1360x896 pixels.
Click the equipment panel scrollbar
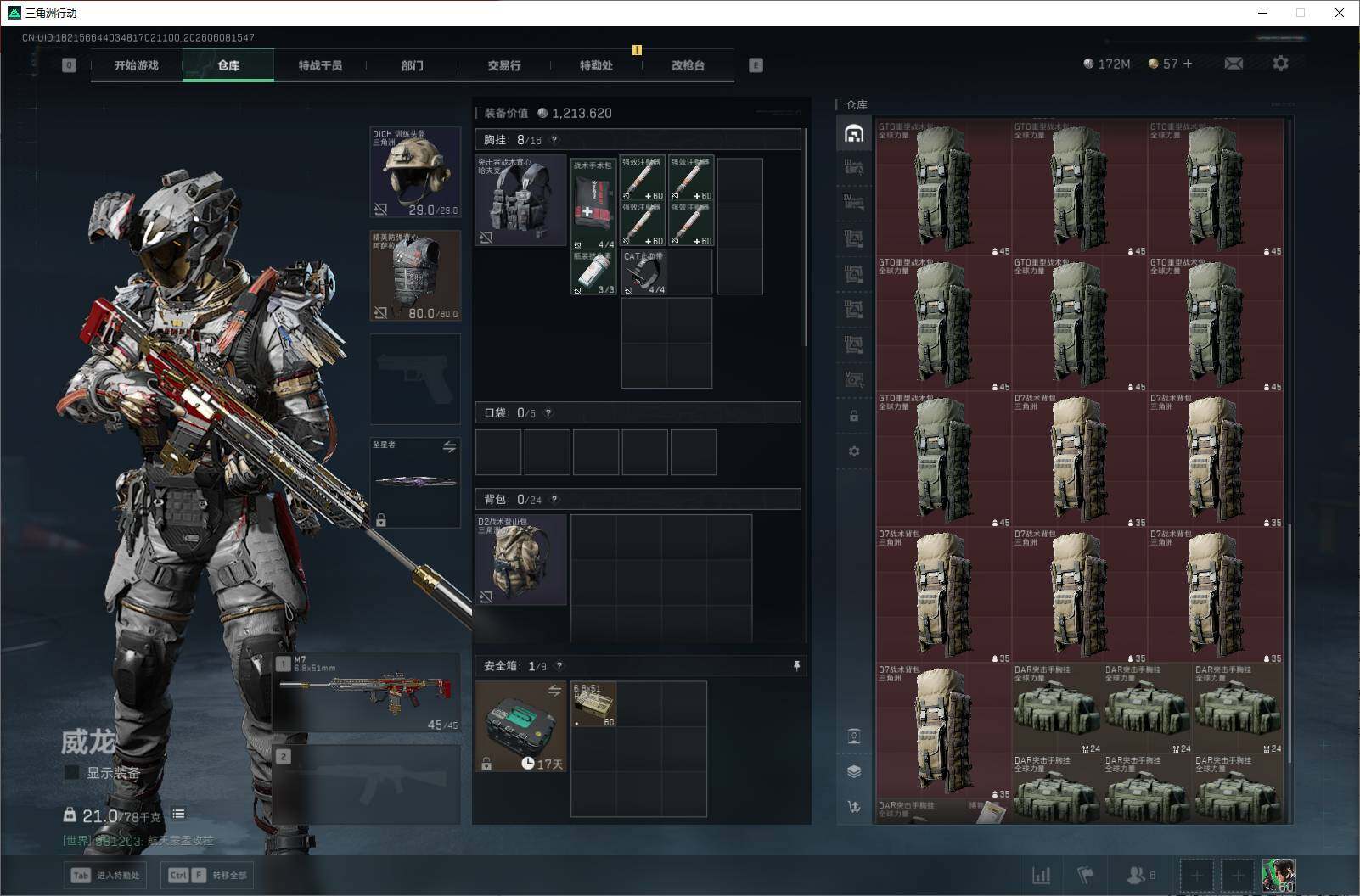806,238
